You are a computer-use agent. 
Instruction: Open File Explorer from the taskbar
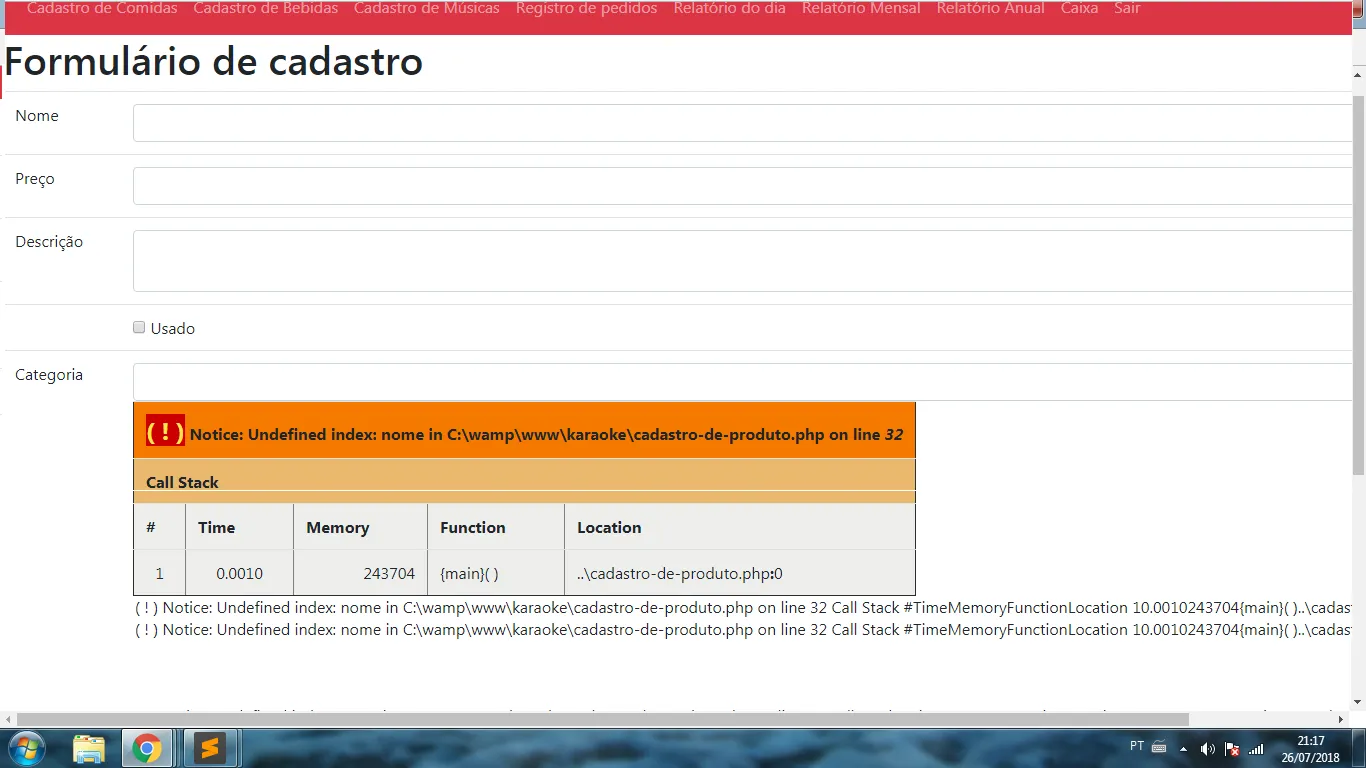[89, 748]
